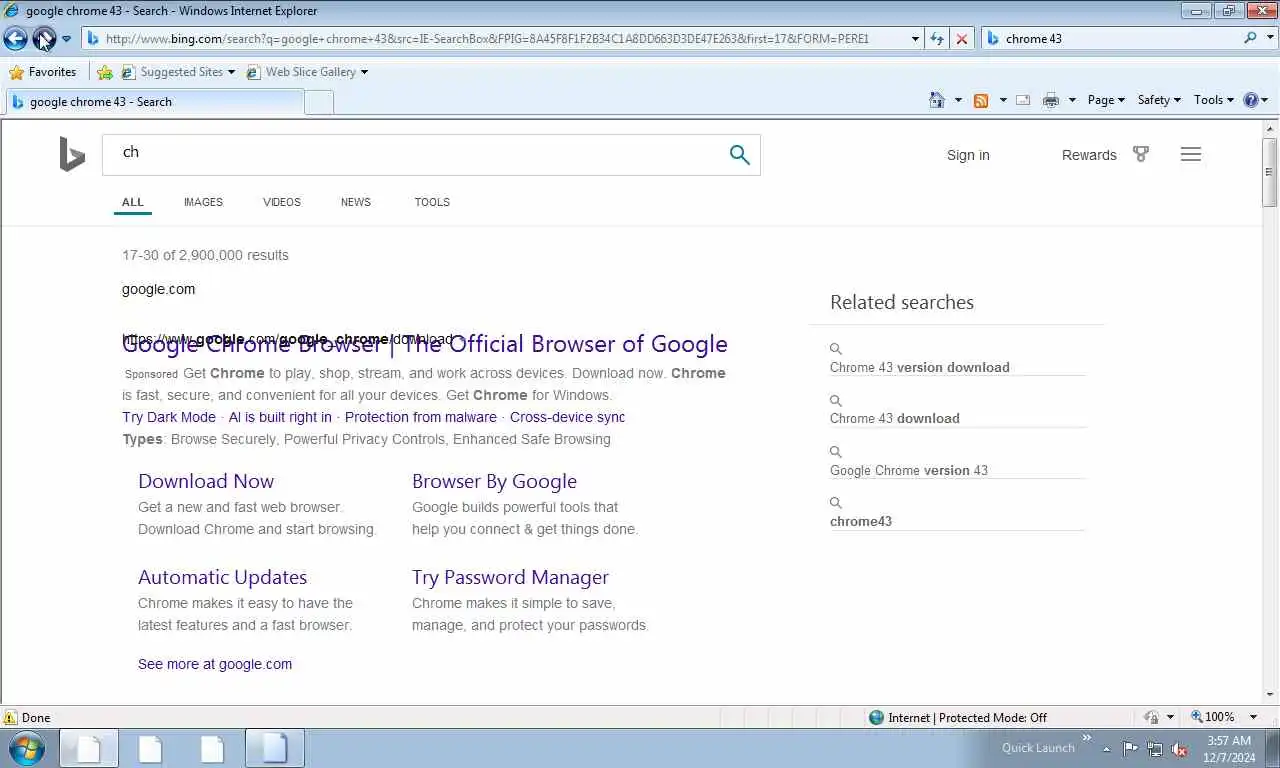Open the Browser By Google sitelink
The width and height of the screenshot is (1280, 768).
494,481
